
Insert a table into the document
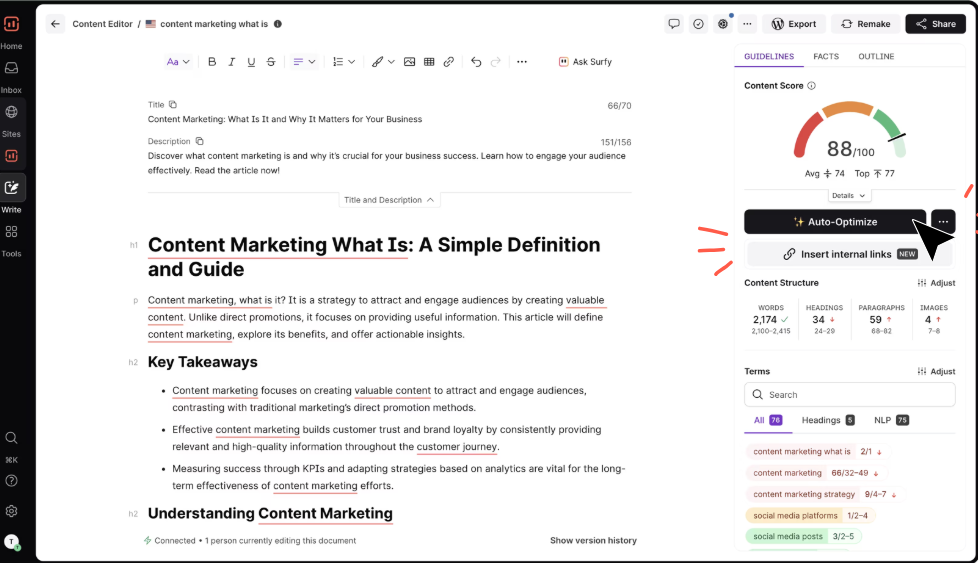tap(429, 62)
